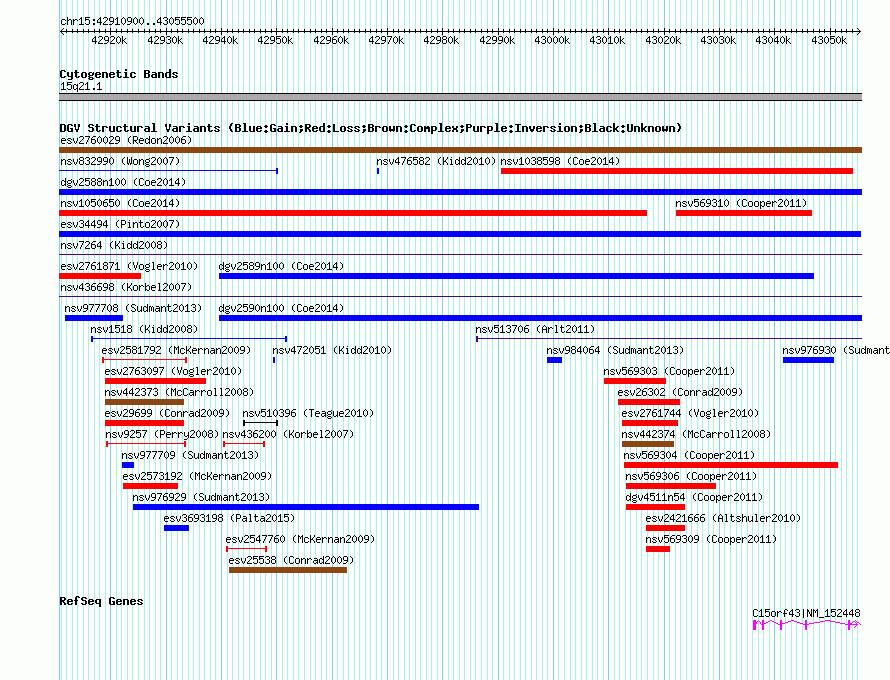Open the esv34494 (Pinto2007) variant label
This screenshot has height=680, width=890.
click(120, 224)
